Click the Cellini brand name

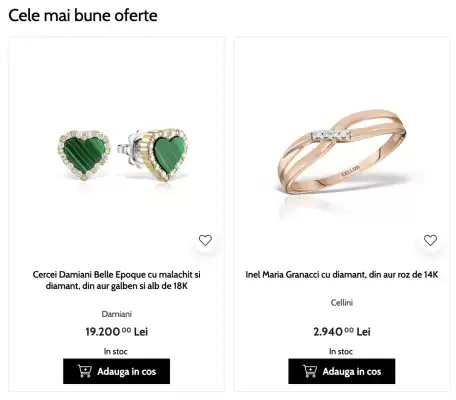click(x=342, y=303)
